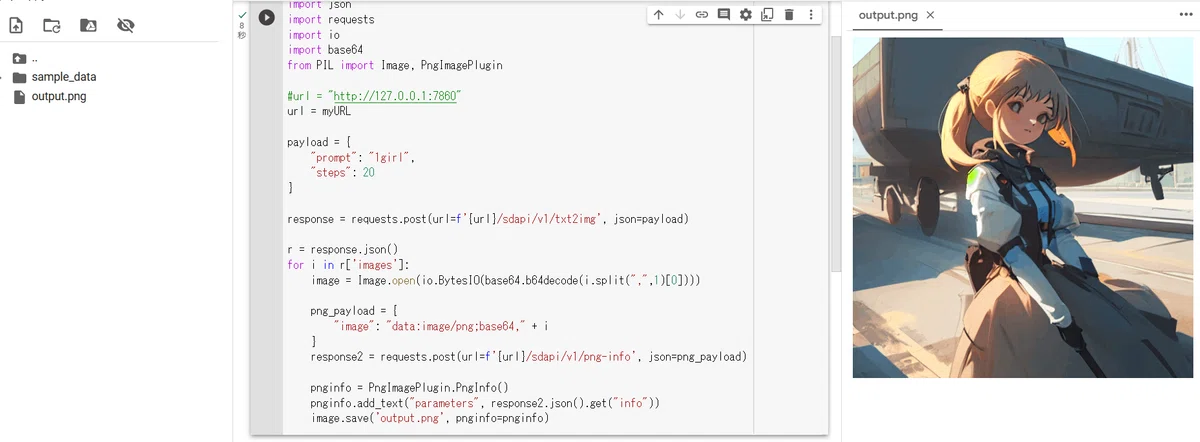Mirror the cell in a tab
Image resolution: width=1200 pixels, height=442 pixels.
767,14
